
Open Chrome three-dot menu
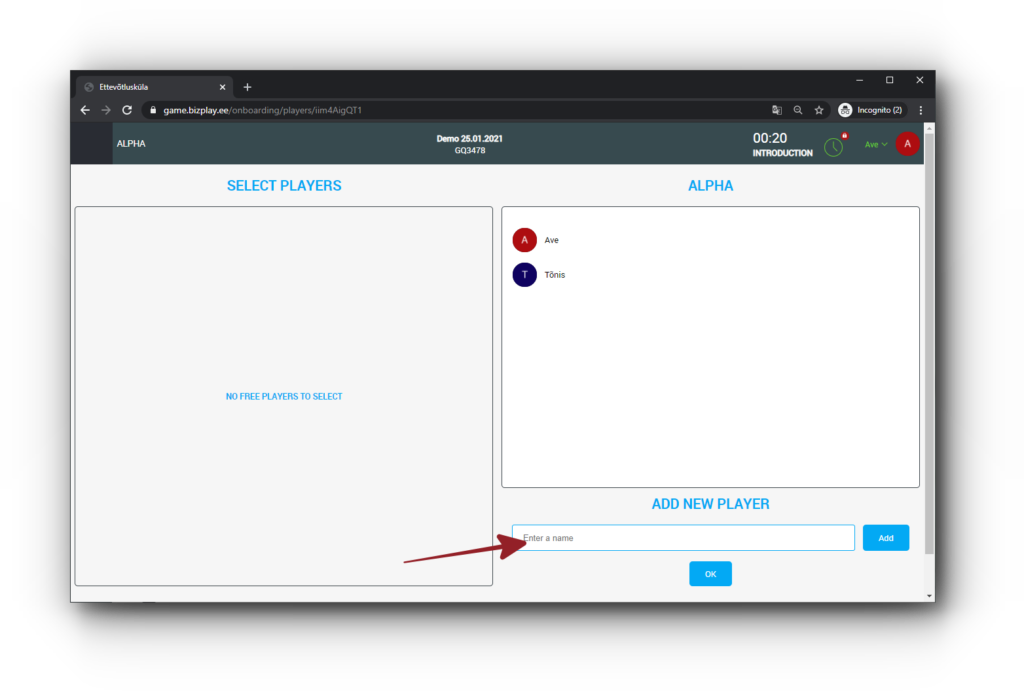(920, 110)
